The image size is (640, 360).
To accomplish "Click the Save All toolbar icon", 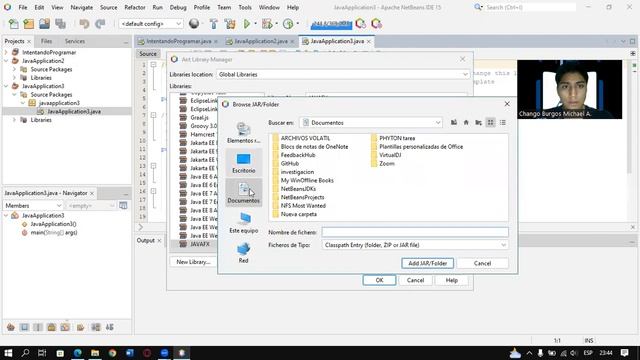I will pos(60,24).
